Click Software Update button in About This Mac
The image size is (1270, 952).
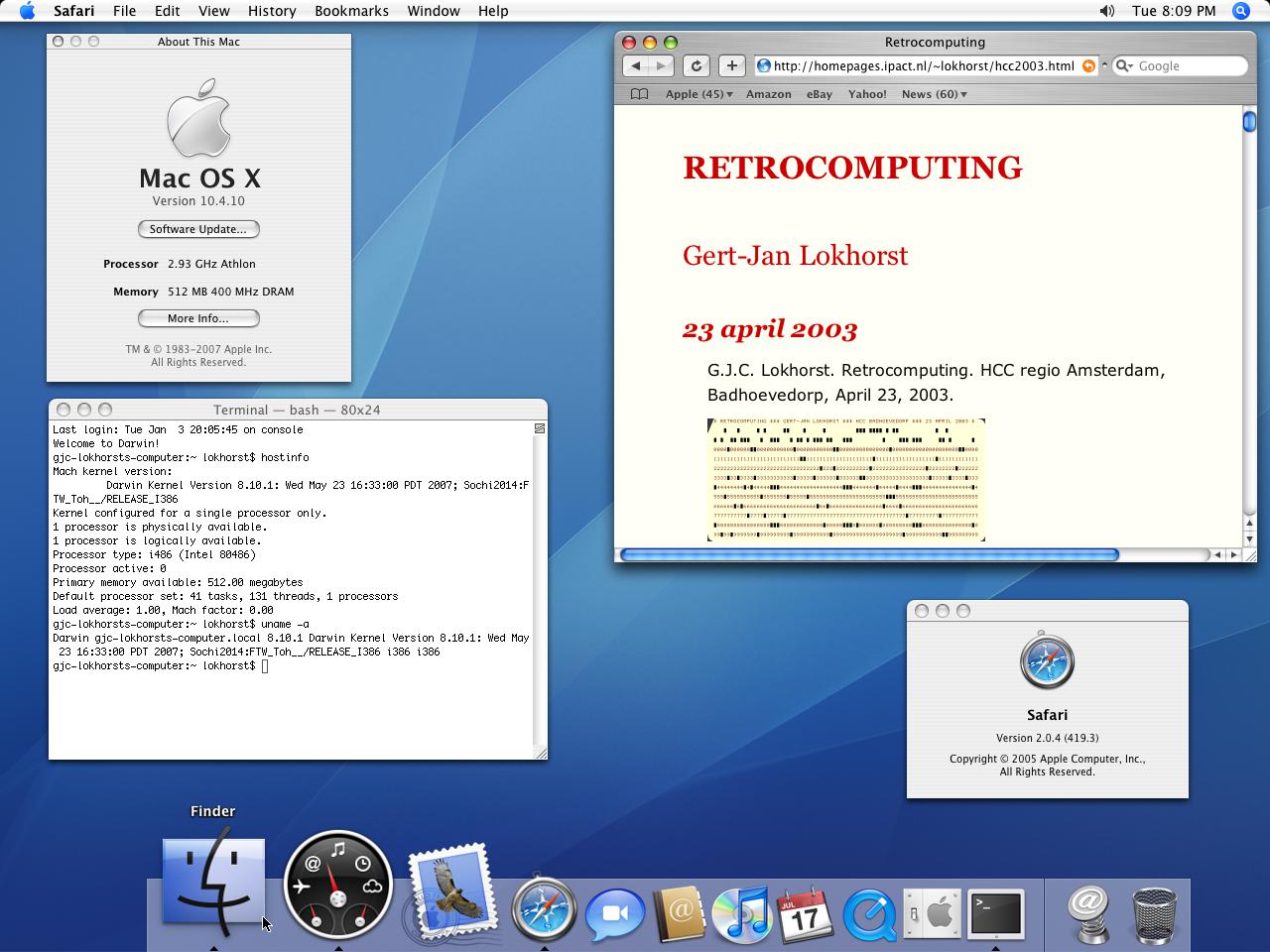pos(198,229)
